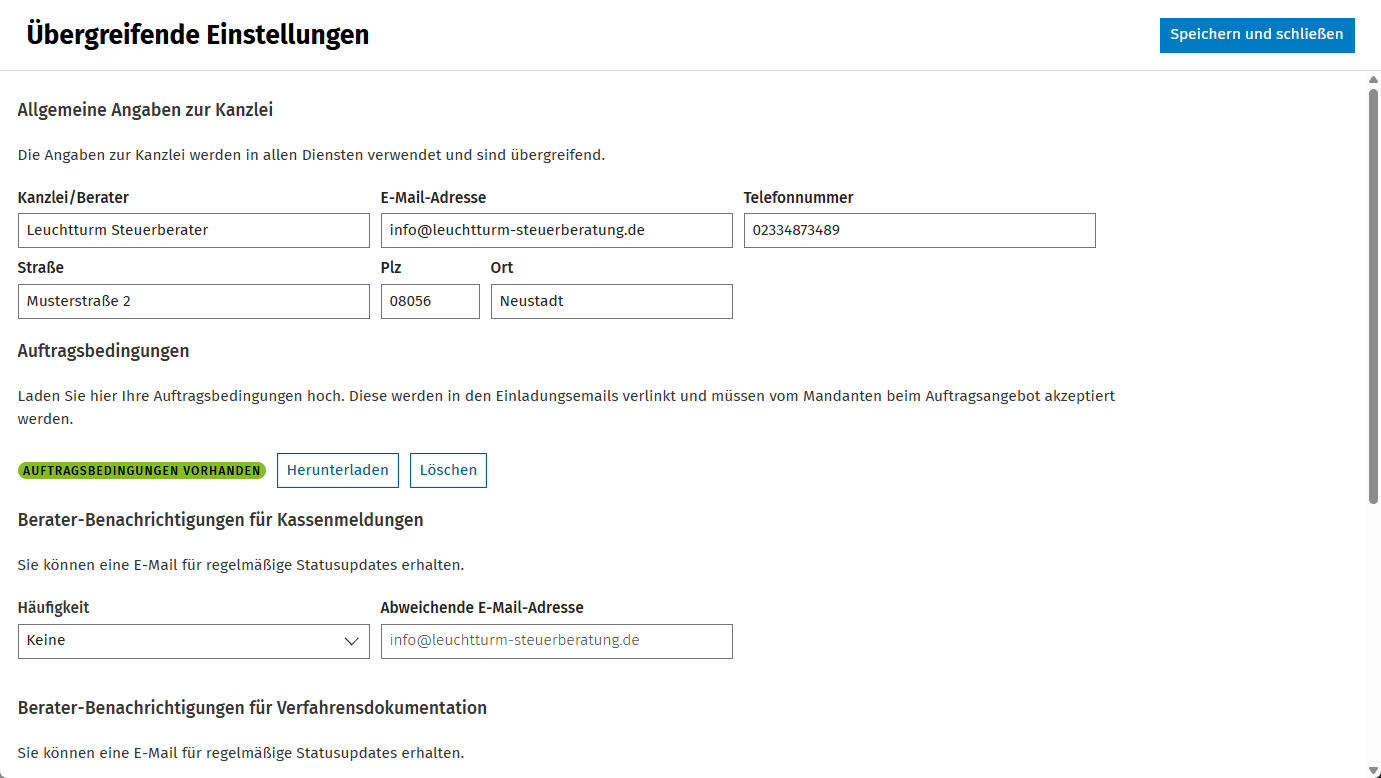Select the Übergreifende Einstellungen page title

(198, 35)
